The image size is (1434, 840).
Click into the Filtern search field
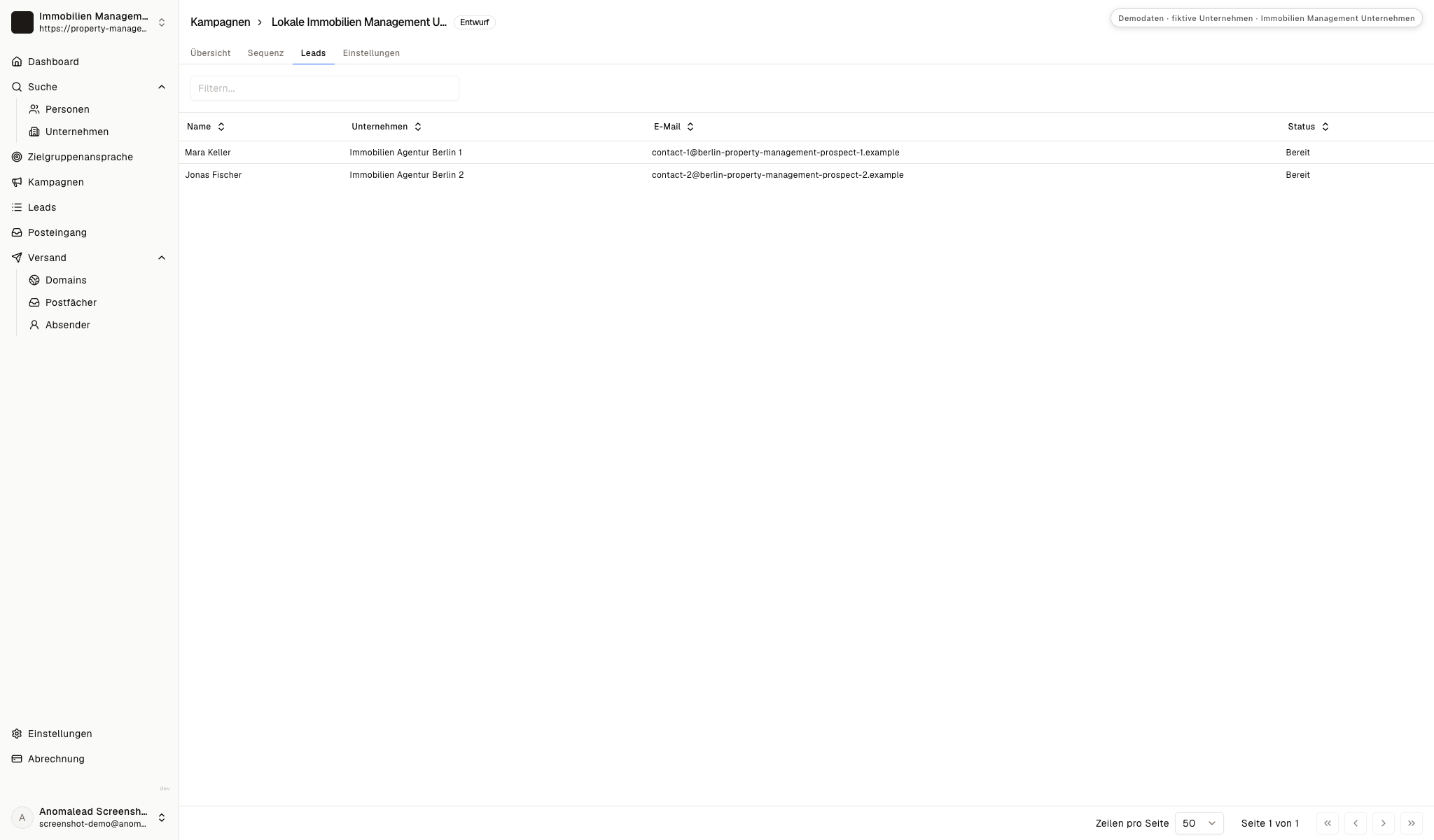coord(325,88)
